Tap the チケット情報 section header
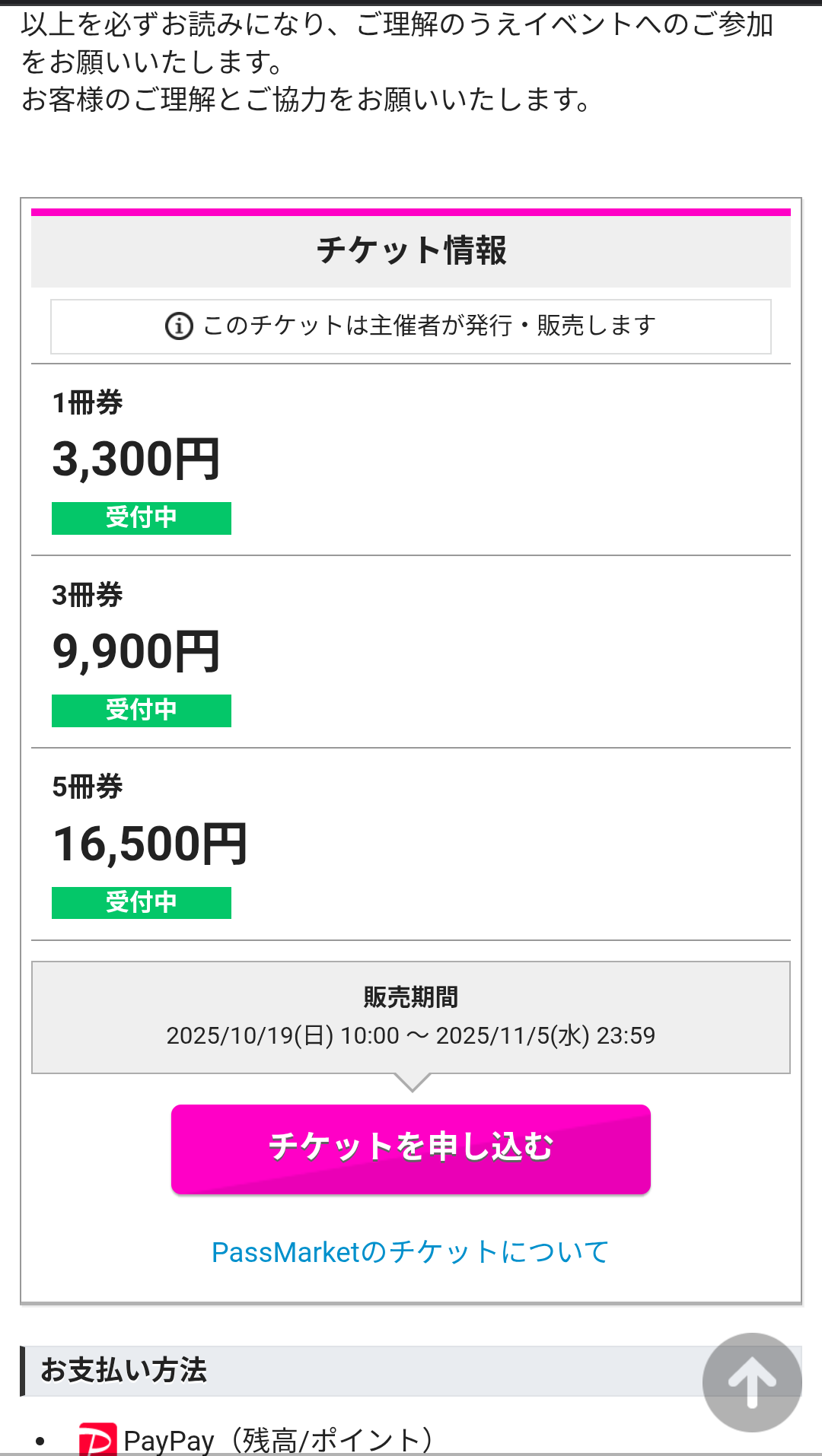Viewport: 822px width, 1456px height. [411, 250]
